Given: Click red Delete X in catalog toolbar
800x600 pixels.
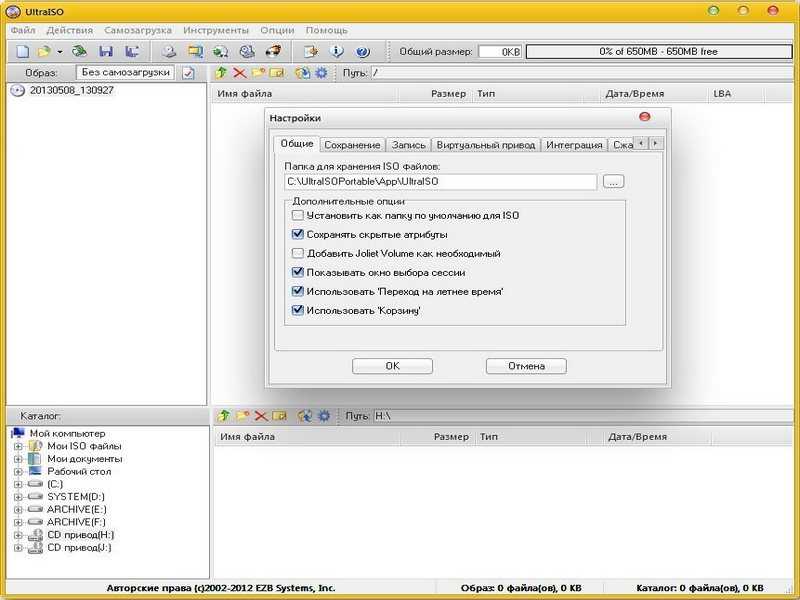Looking at the screenshot, I should (x=261, y=416).
